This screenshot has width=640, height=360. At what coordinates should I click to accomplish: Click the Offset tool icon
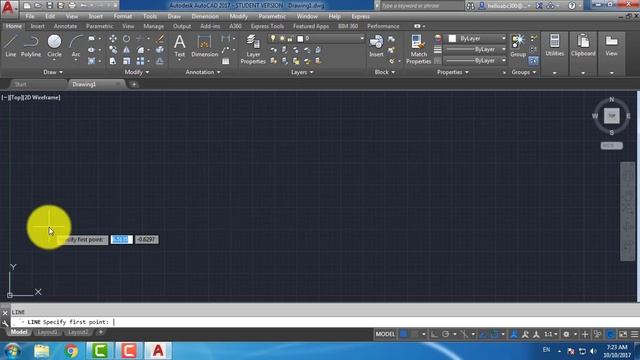point(160,61)
